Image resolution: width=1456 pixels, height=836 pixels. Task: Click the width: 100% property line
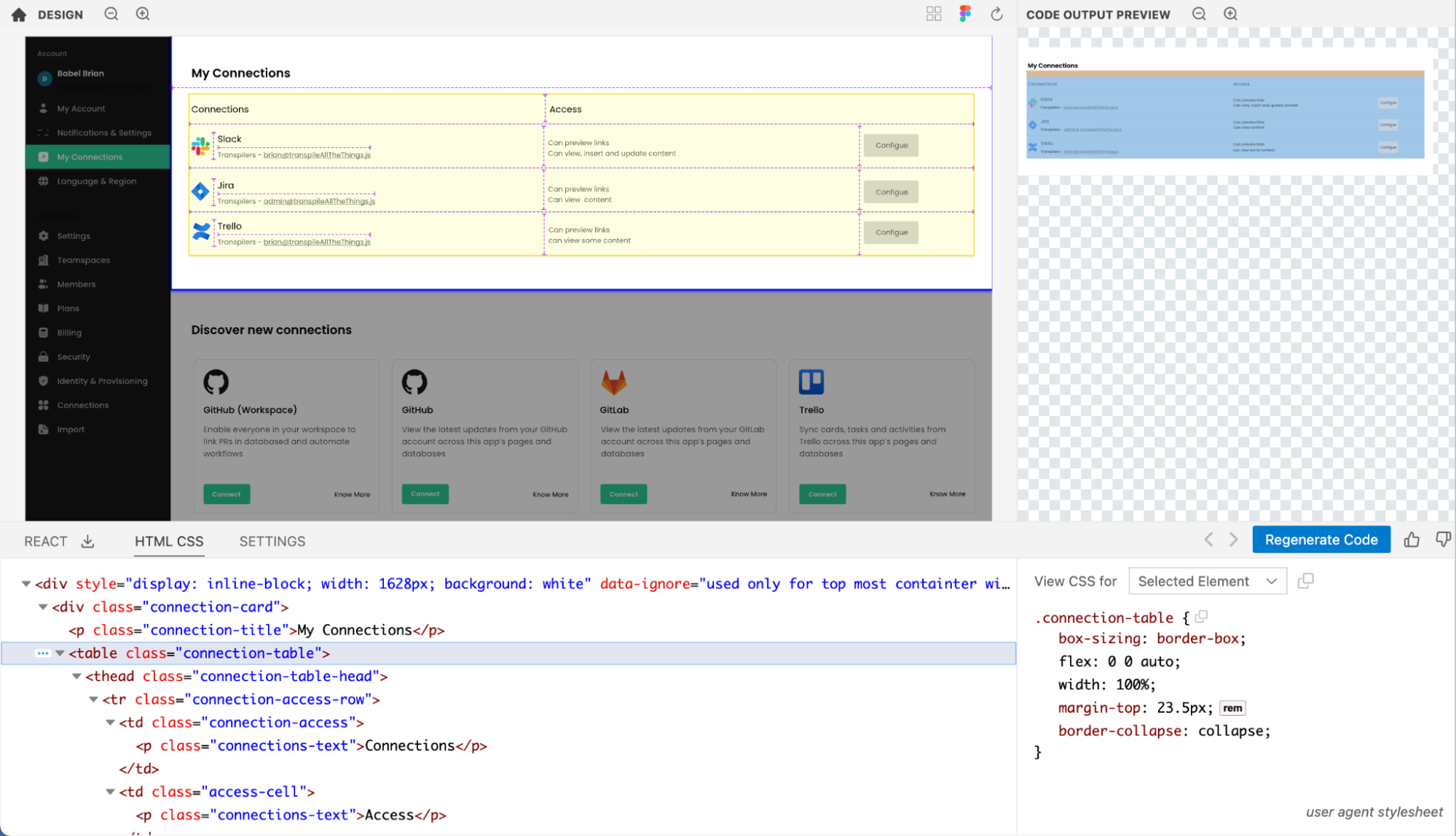click(x=1106, y=685)
